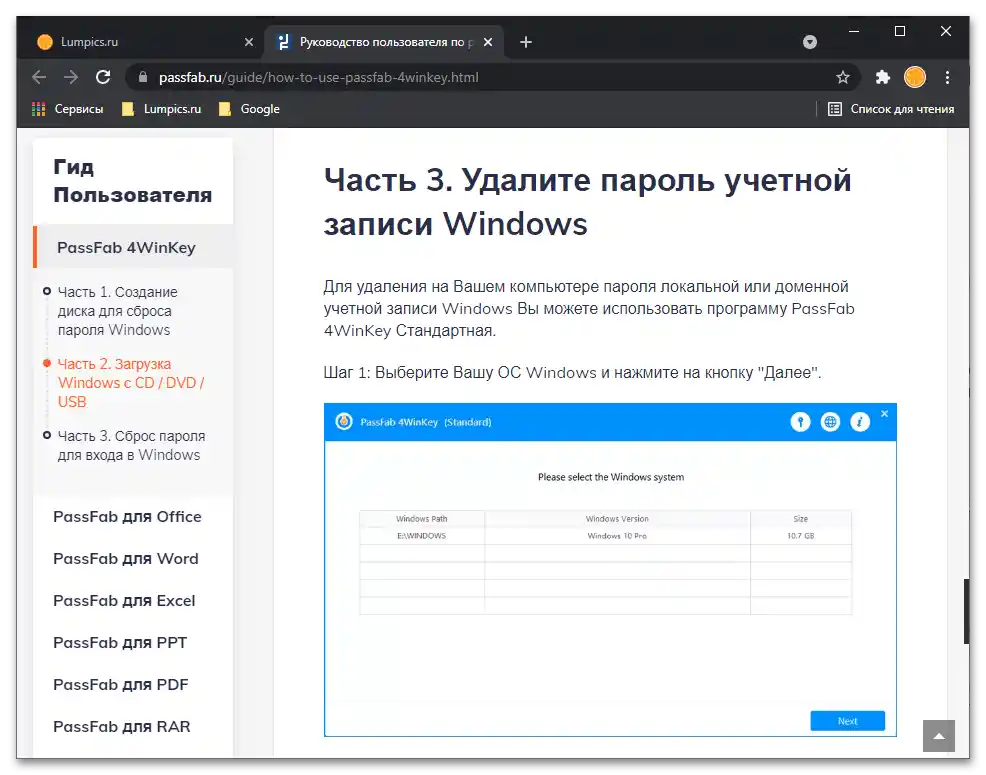Close the Lumpics.ru tab
986x775 pixels.
(249, 42)
